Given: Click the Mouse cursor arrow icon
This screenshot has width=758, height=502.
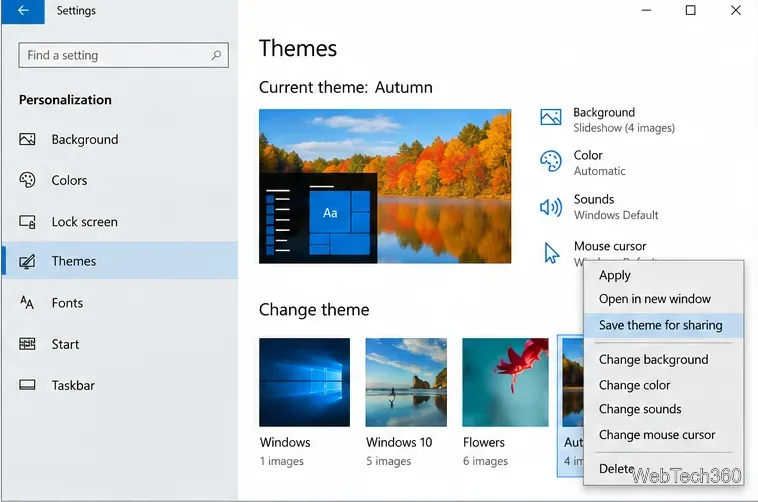Looking at the screenshot, I should point(551,252).
